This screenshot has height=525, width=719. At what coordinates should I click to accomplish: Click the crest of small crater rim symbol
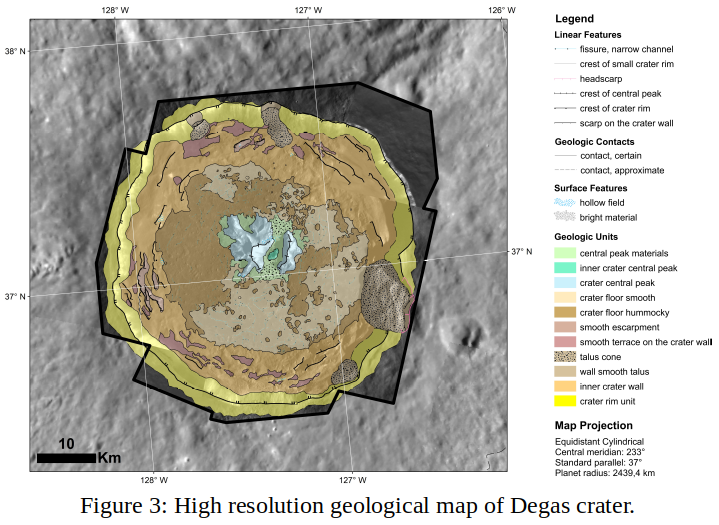pos(565,64)
